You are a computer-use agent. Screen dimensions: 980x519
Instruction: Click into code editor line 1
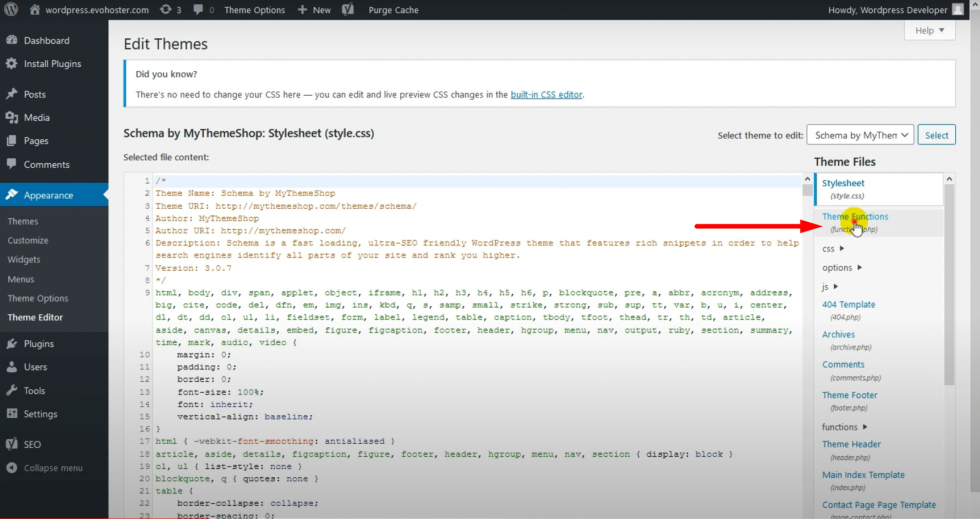(x=478, y=181)
